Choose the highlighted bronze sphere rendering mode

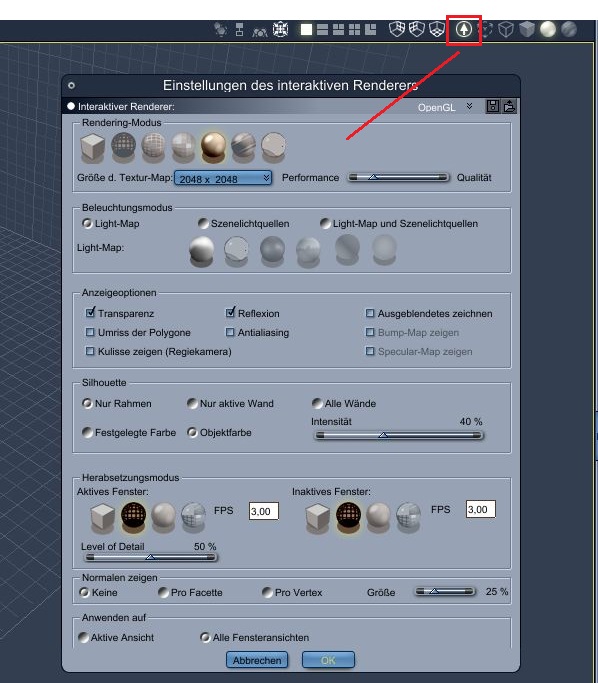tap(213, 146)
